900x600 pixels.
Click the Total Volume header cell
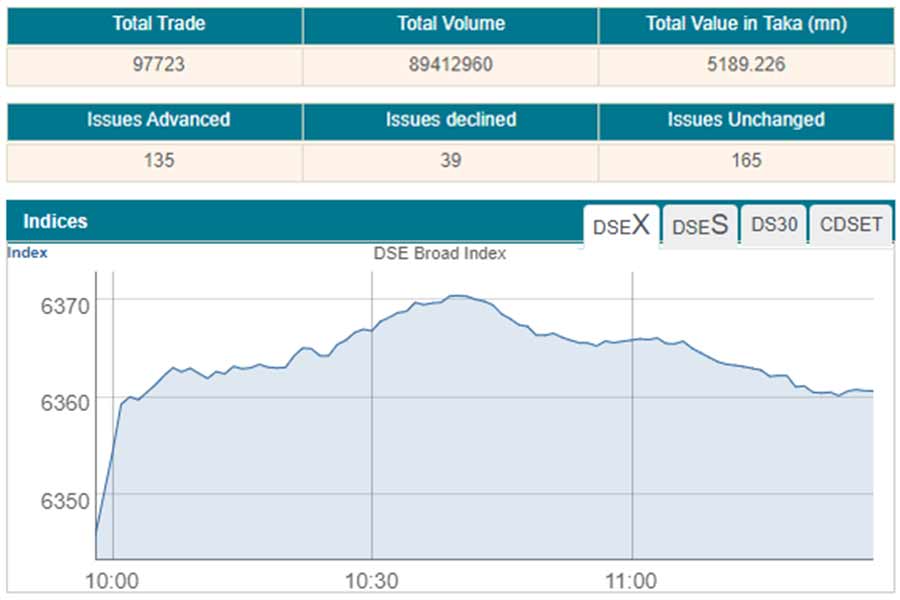pyautogui.click(x=451, y=24)
